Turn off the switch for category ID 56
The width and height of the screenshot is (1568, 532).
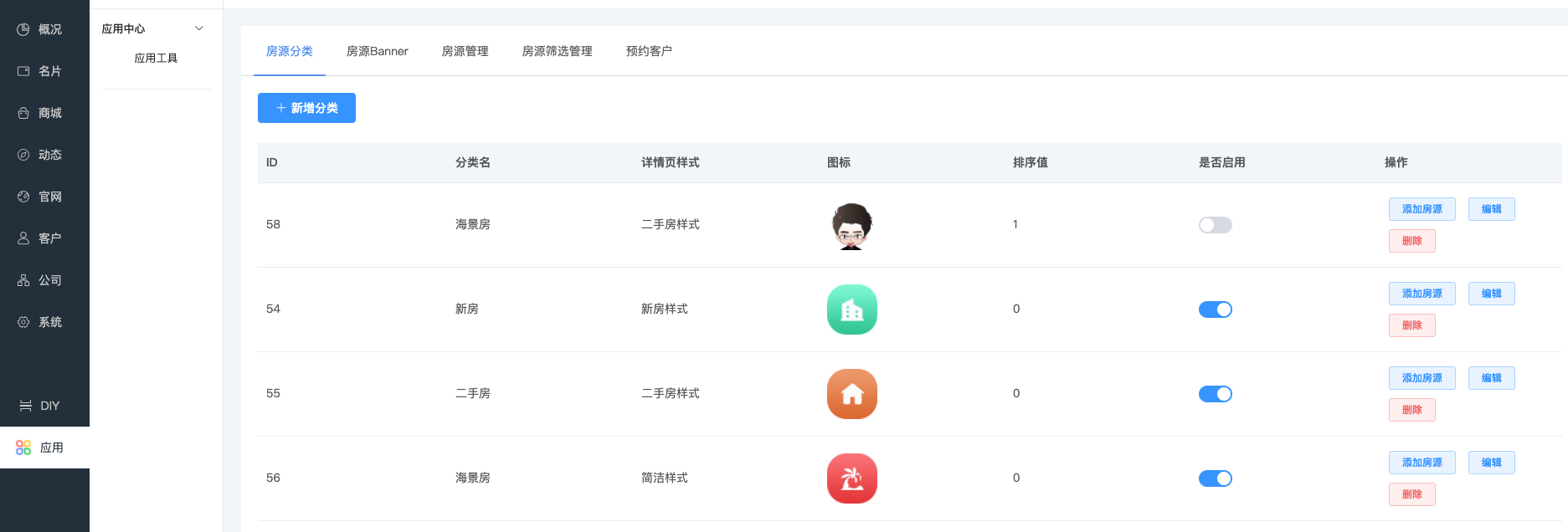pyautogui.click(x=1216, y=478)
